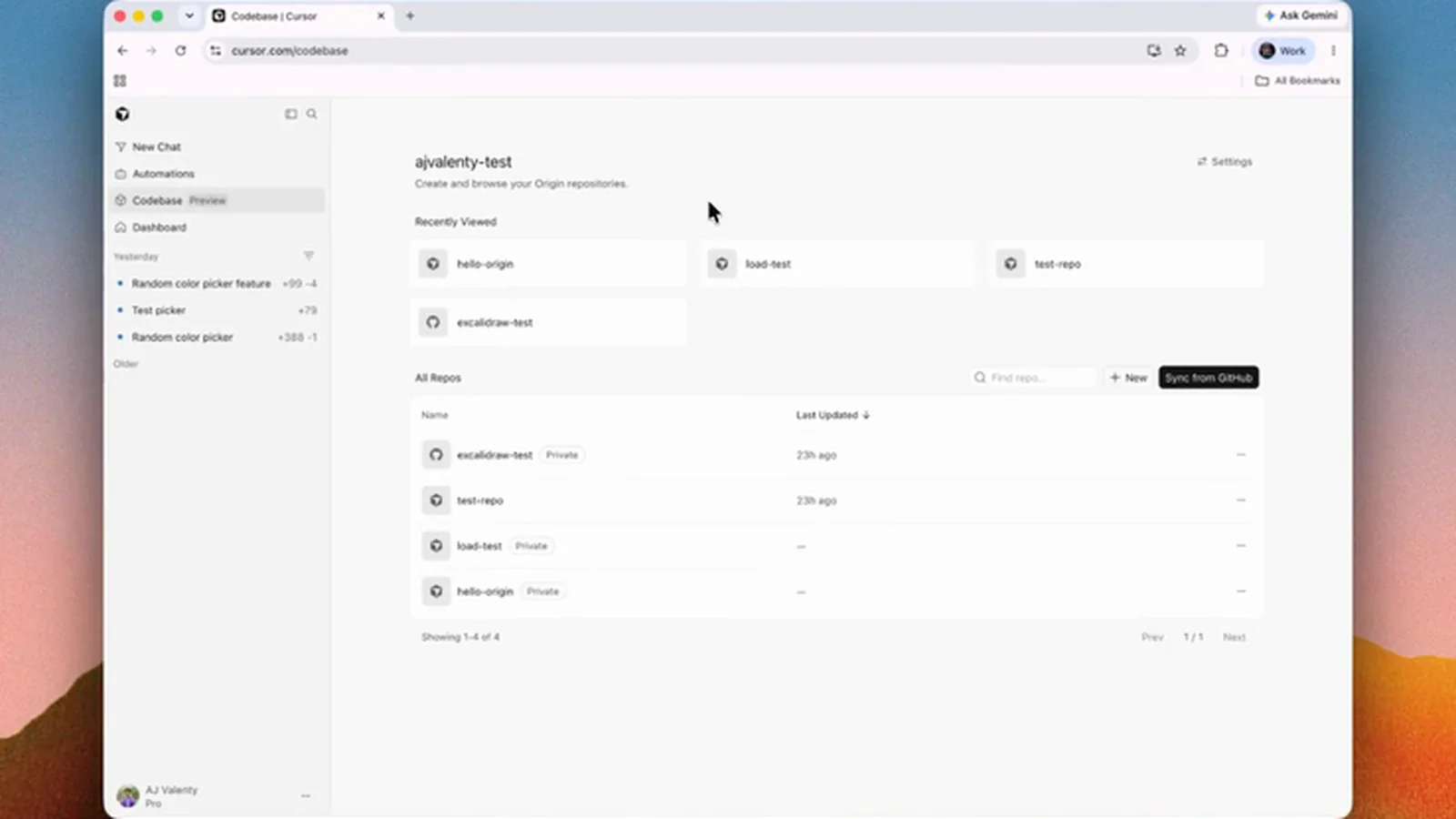
Task: Click the site info icon in address bar
Action: click(x=216, y=51)
